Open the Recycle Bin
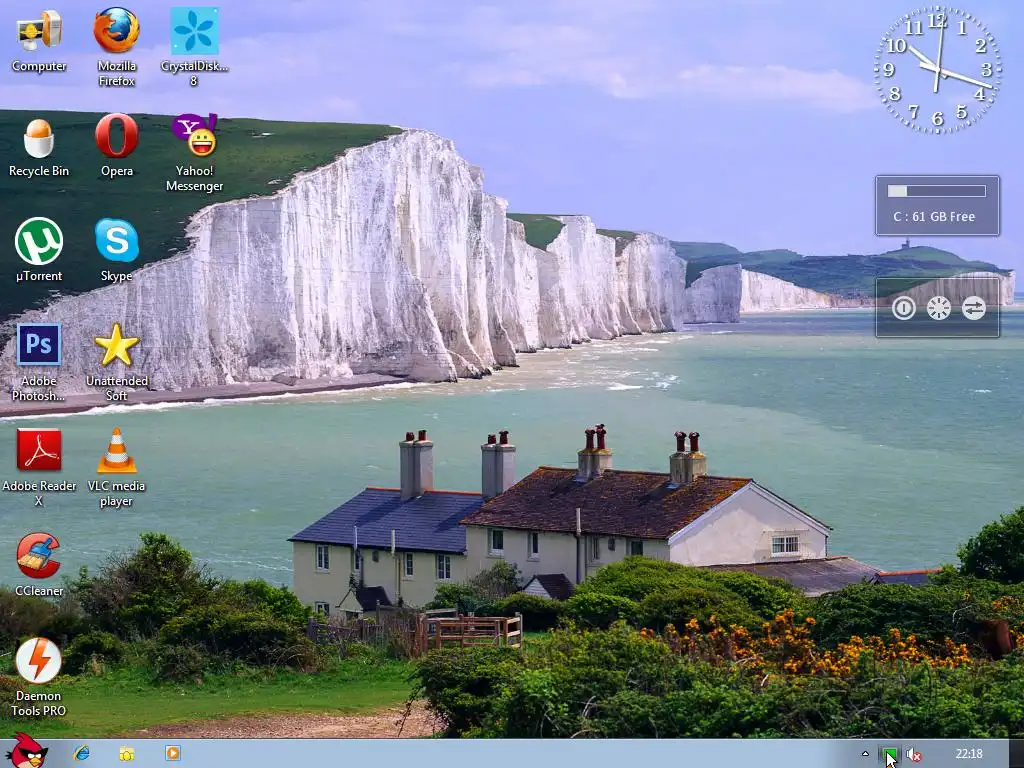Viewport: 1024px width, 768px height. [39, 148]
